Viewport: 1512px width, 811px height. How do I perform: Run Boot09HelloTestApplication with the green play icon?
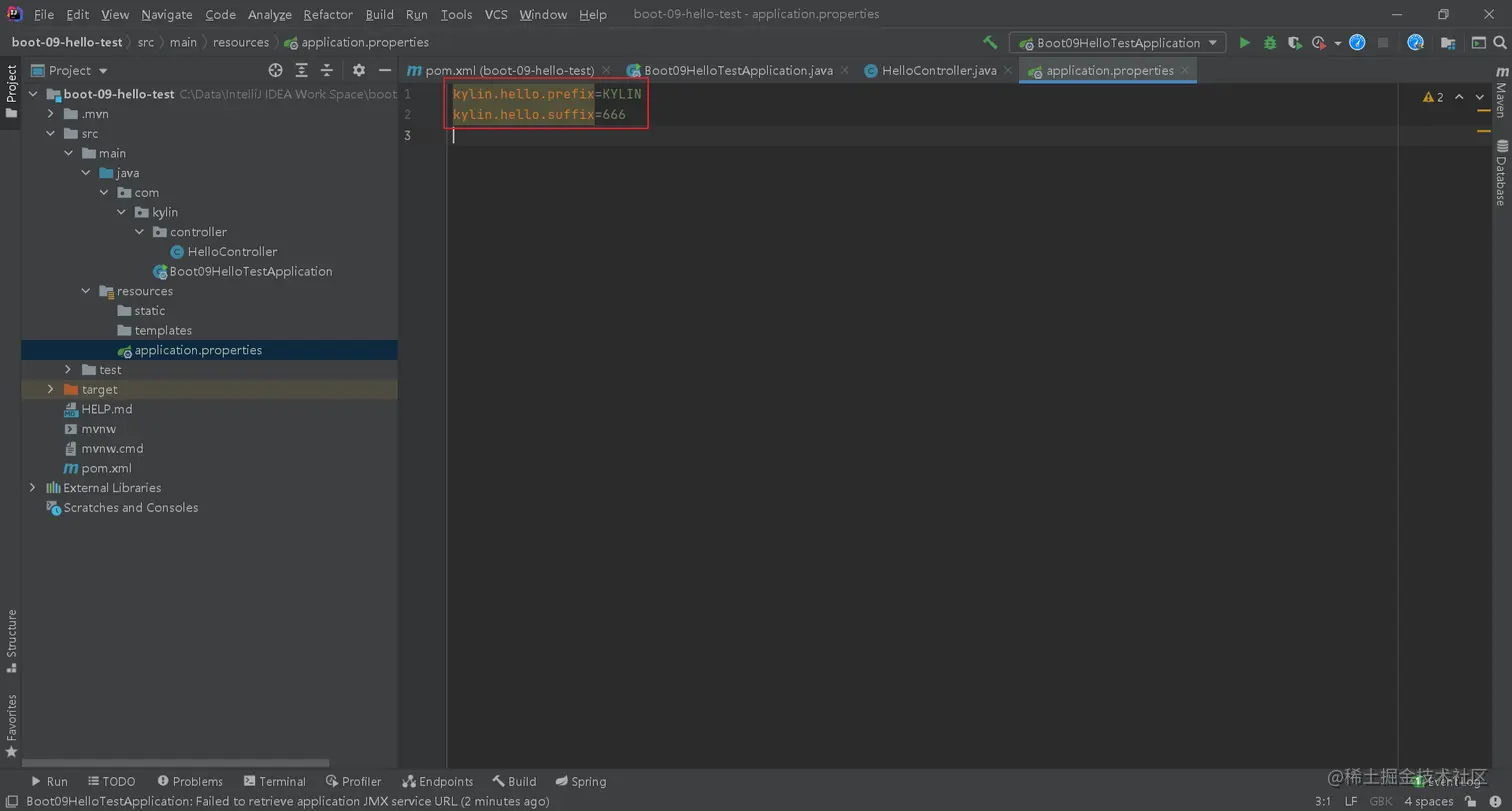[1244, 43]
